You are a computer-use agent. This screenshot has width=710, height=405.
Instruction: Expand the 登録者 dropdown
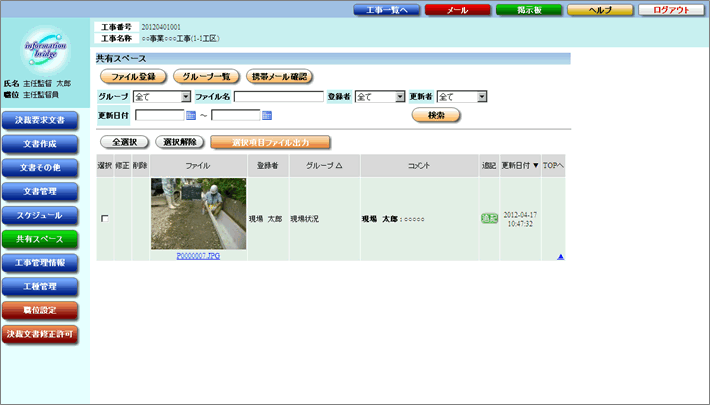tap(398, 97)
